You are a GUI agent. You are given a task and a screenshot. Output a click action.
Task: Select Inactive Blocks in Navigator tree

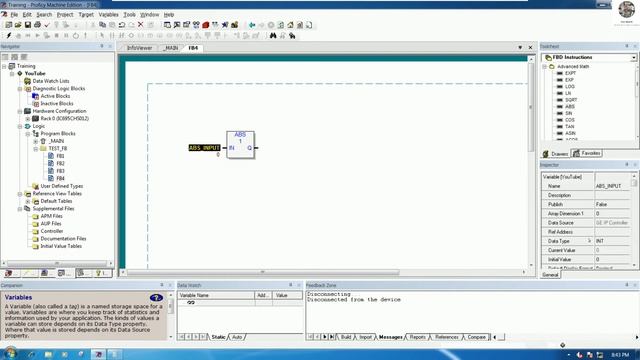click(57, 104)
